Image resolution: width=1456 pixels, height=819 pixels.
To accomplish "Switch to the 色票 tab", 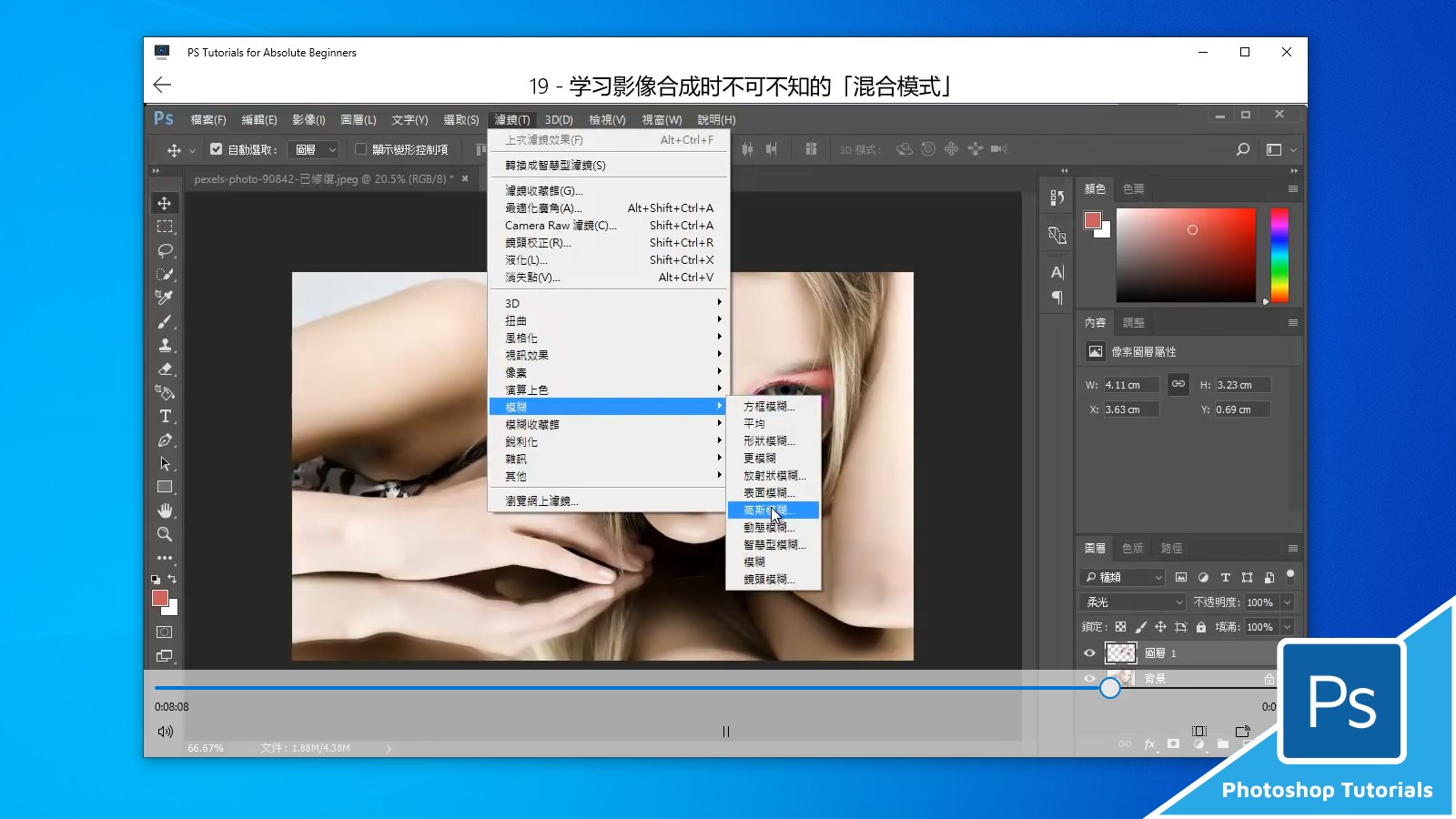I will coord(1133,189).
